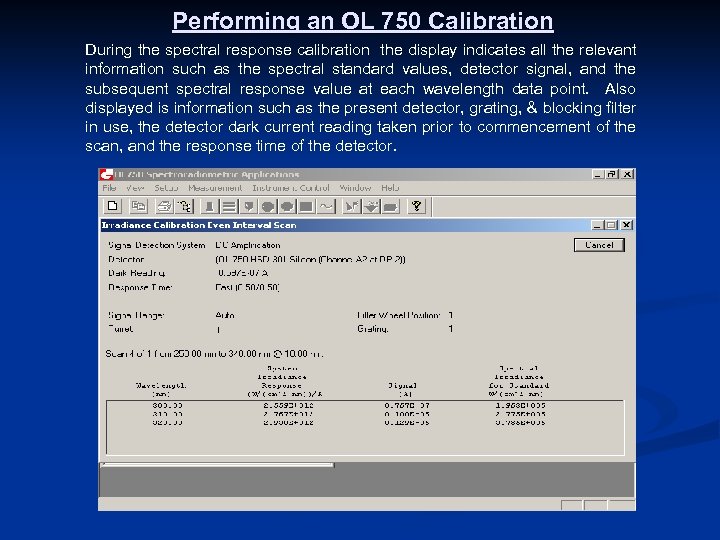Open the Measurement menu
Viewport: 720px width, 540px height.
coord(215,188)
